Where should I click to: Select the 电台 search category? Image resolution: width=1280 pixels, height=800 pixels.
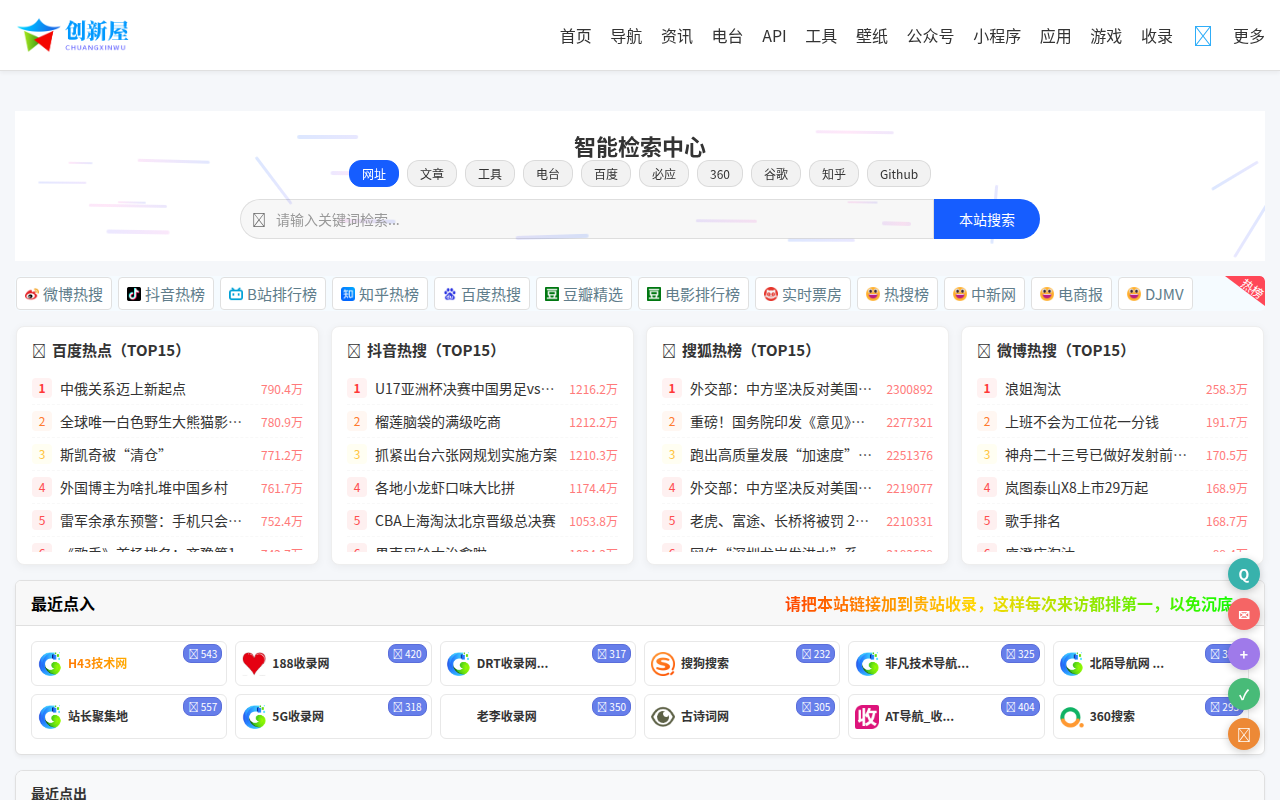point(548,174)
